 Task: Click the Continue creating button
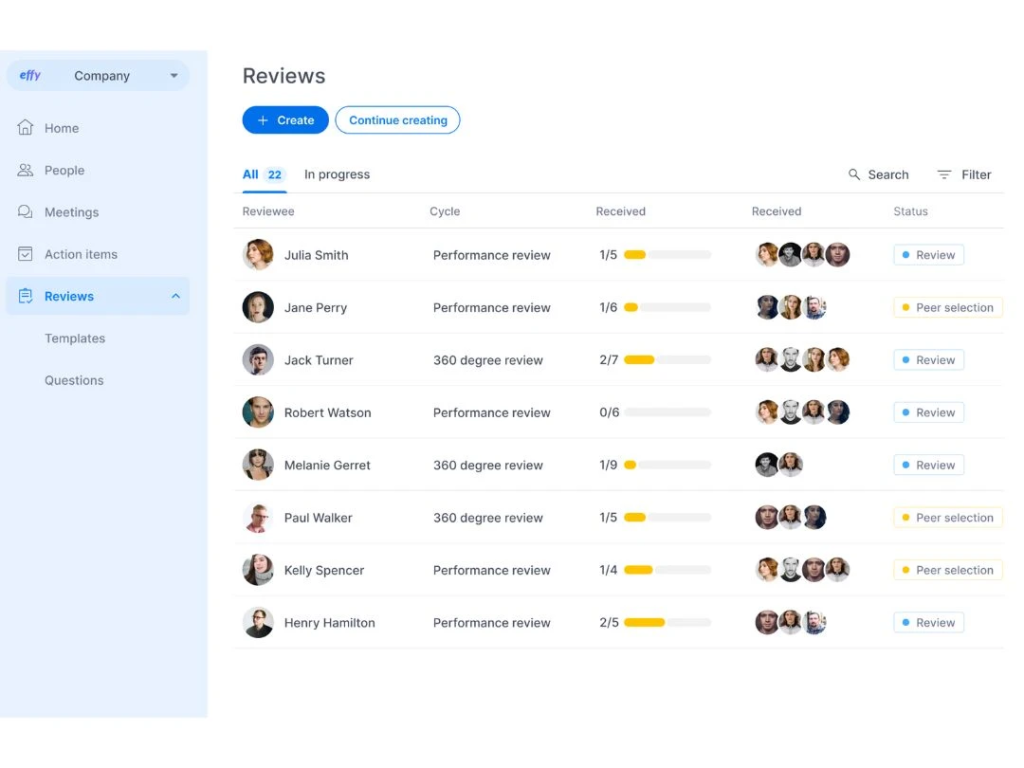(397, 120)
